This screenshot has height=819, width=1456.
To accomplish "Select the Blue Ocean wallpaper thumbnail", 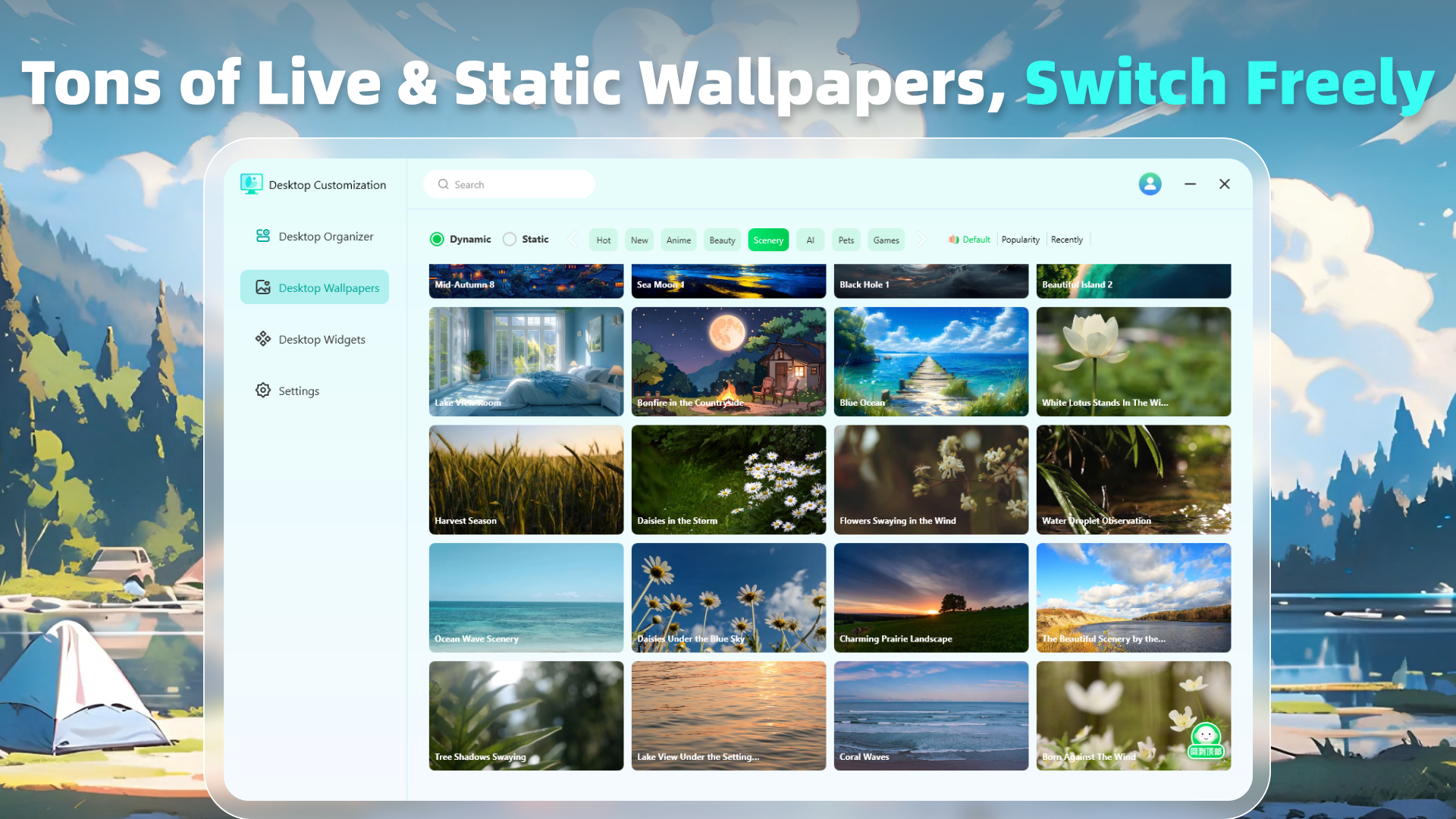I will tap(931, 362).
